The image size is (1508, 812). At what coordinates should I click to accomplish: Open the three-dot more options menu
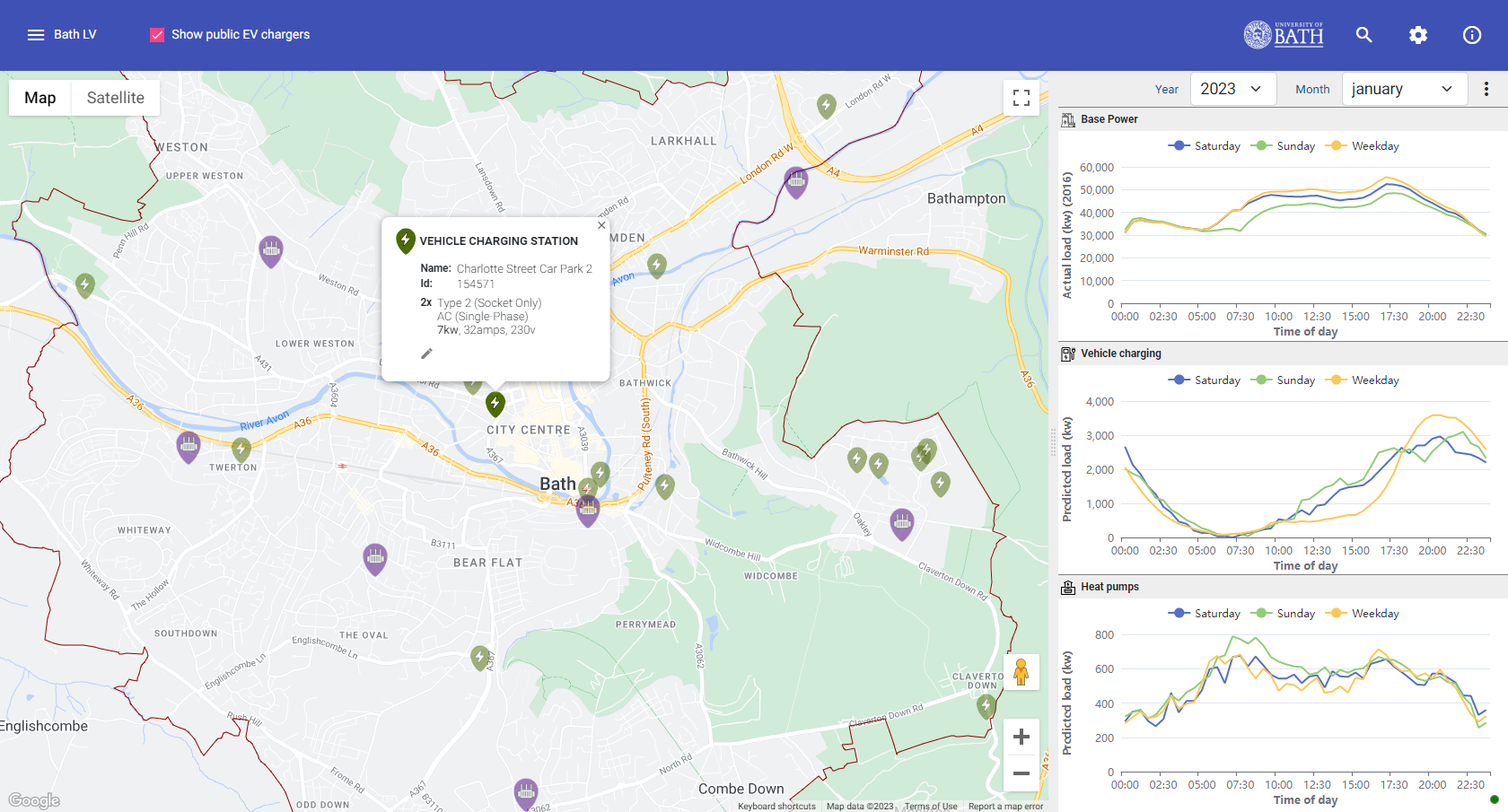1486,89
